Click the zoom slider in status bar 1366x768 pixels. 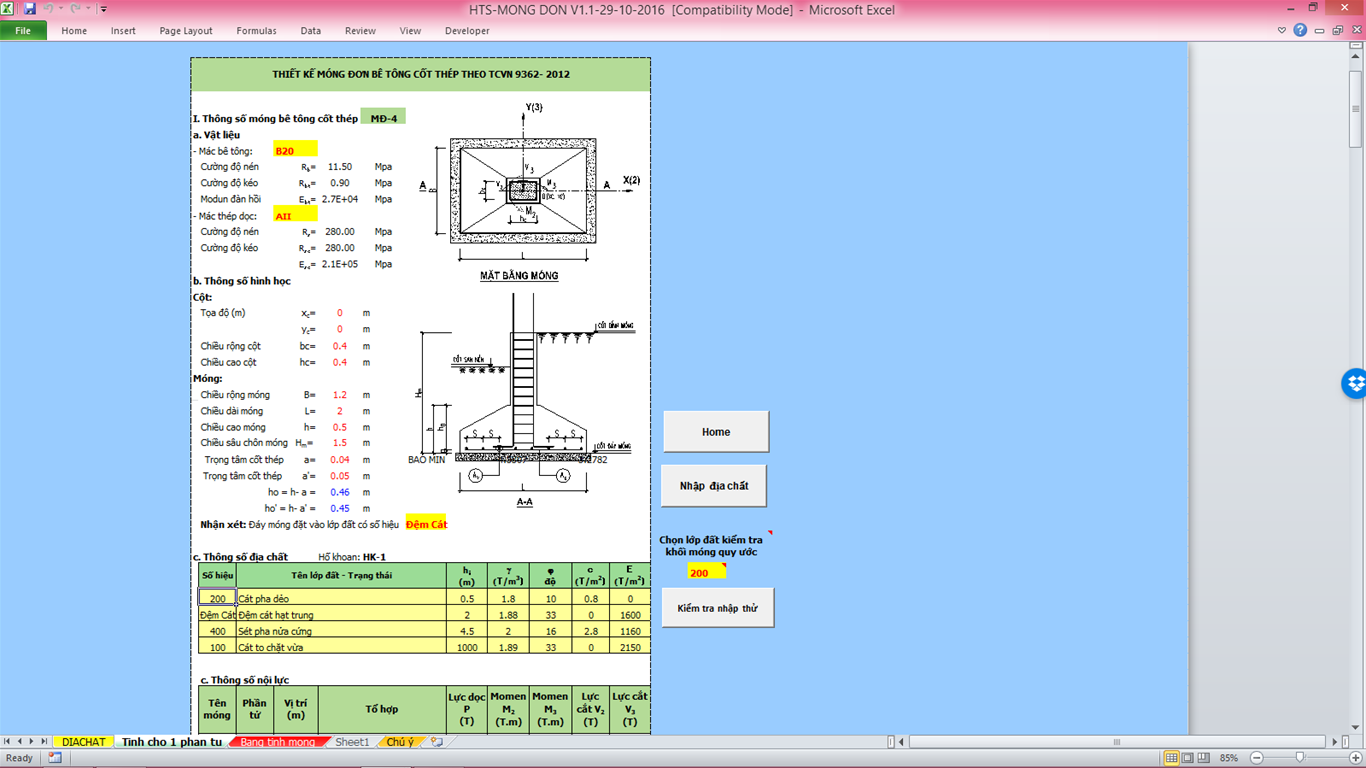click(x=1299, y=758)
